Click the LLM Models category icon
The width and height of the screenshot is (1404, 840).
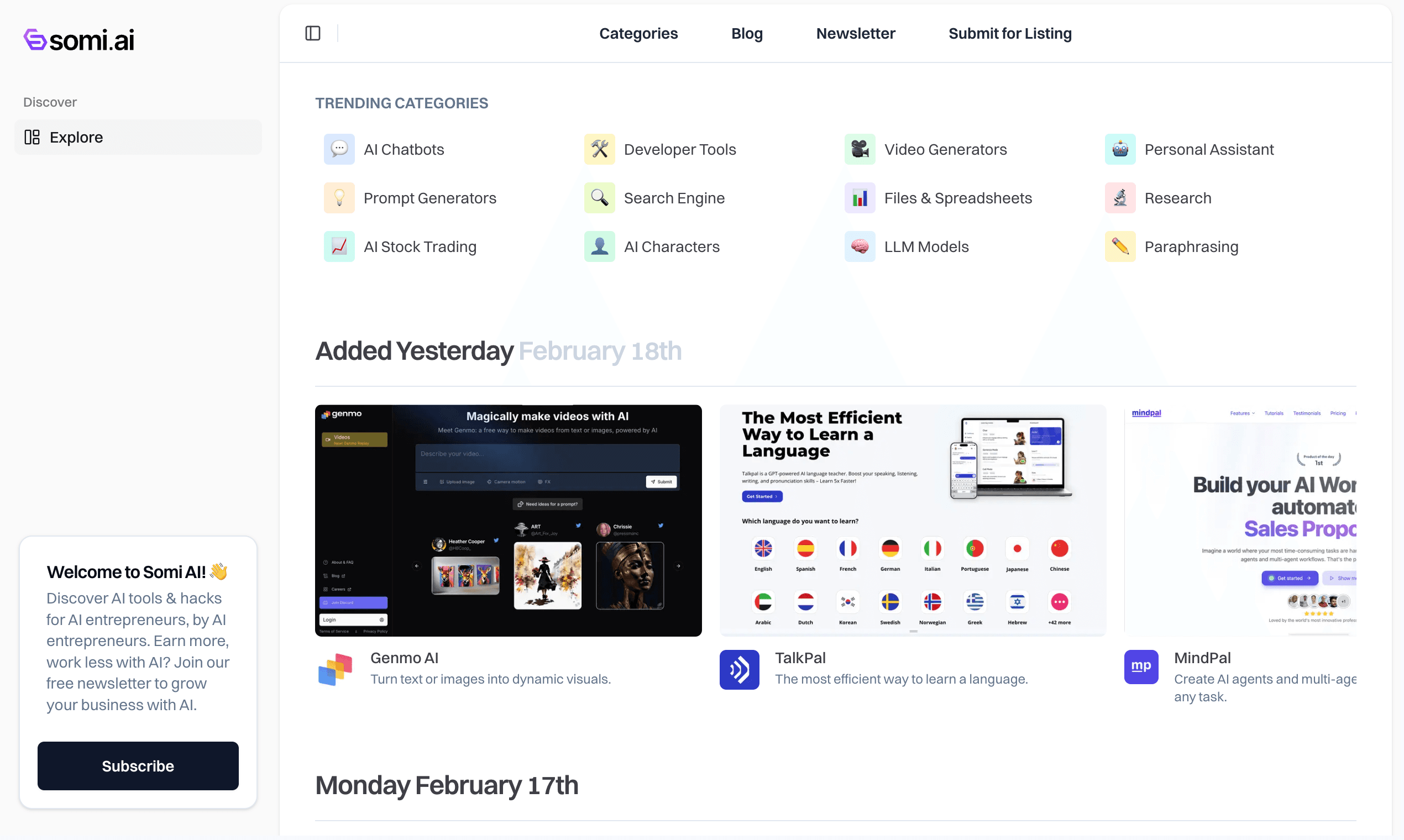tap(859, 247)
